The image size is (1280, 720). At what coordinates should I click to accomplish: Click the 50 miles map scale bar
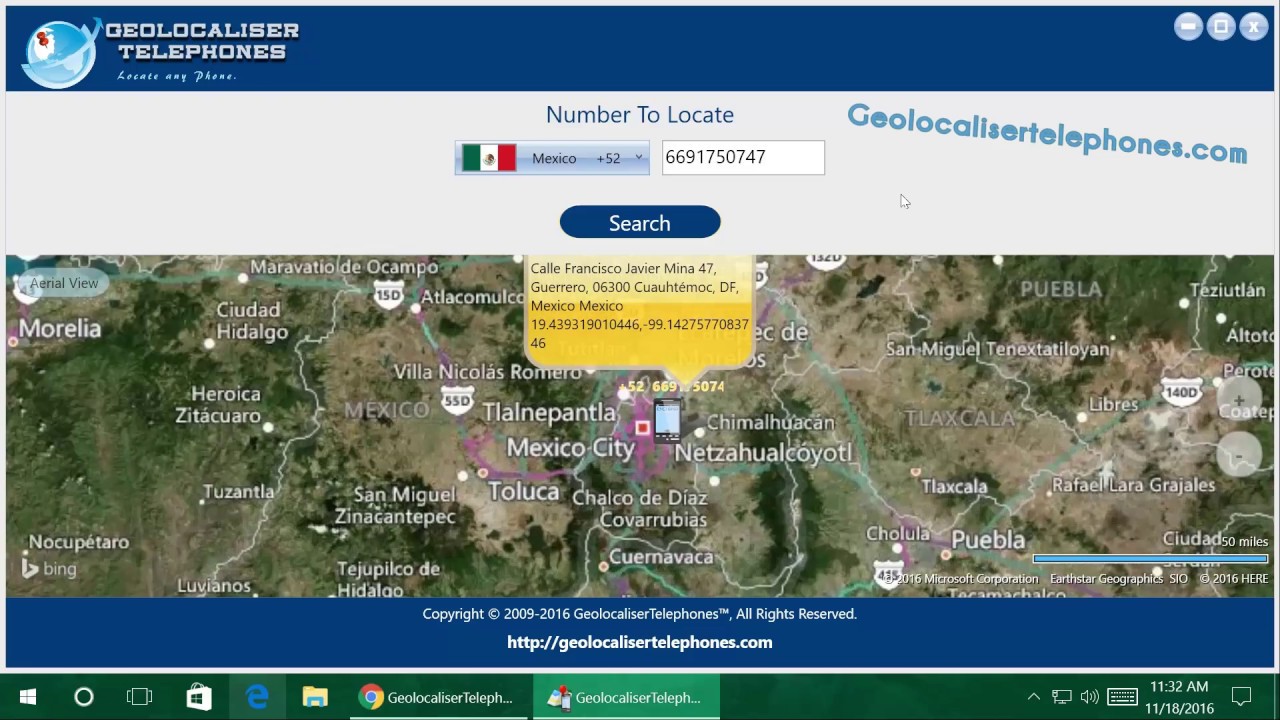[1150, 559]
